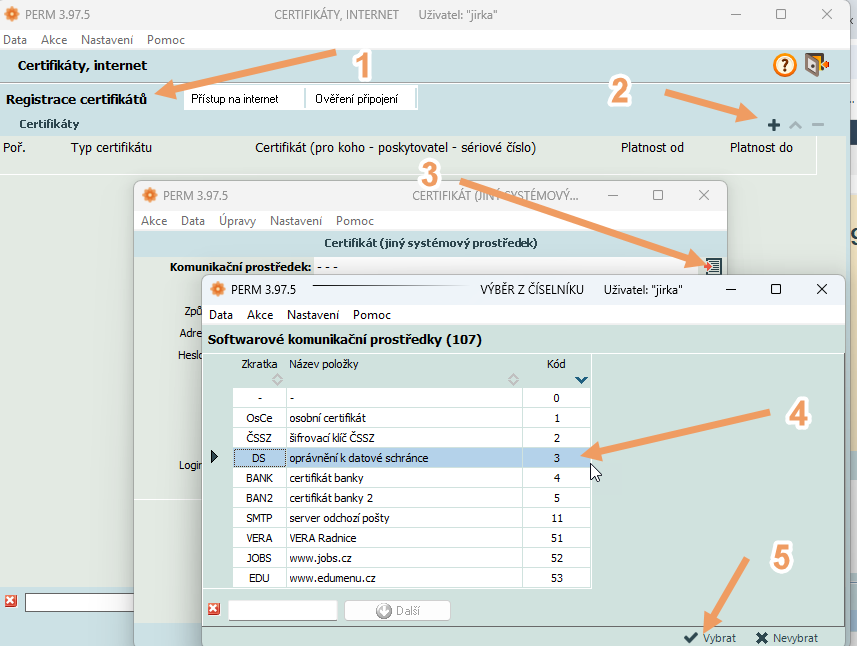Open the Data menu in the main window

(15, 40)
